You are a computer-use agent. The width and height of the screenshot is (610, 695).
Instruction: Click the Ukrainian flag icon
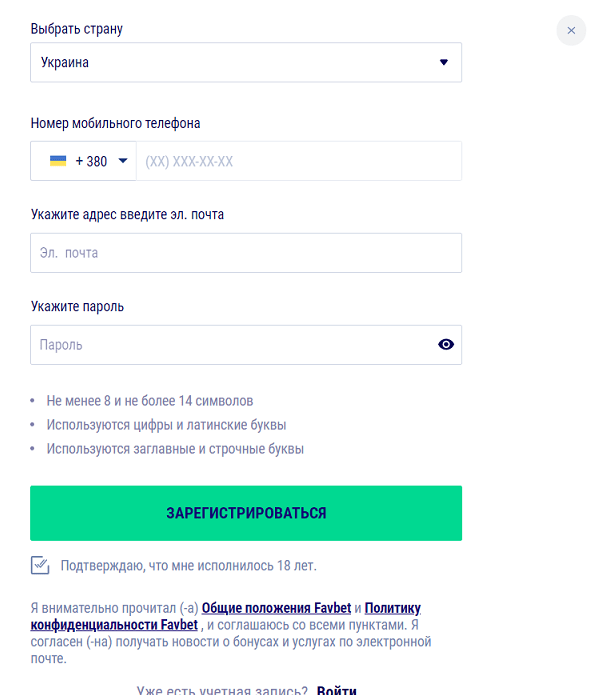(58, 161)
